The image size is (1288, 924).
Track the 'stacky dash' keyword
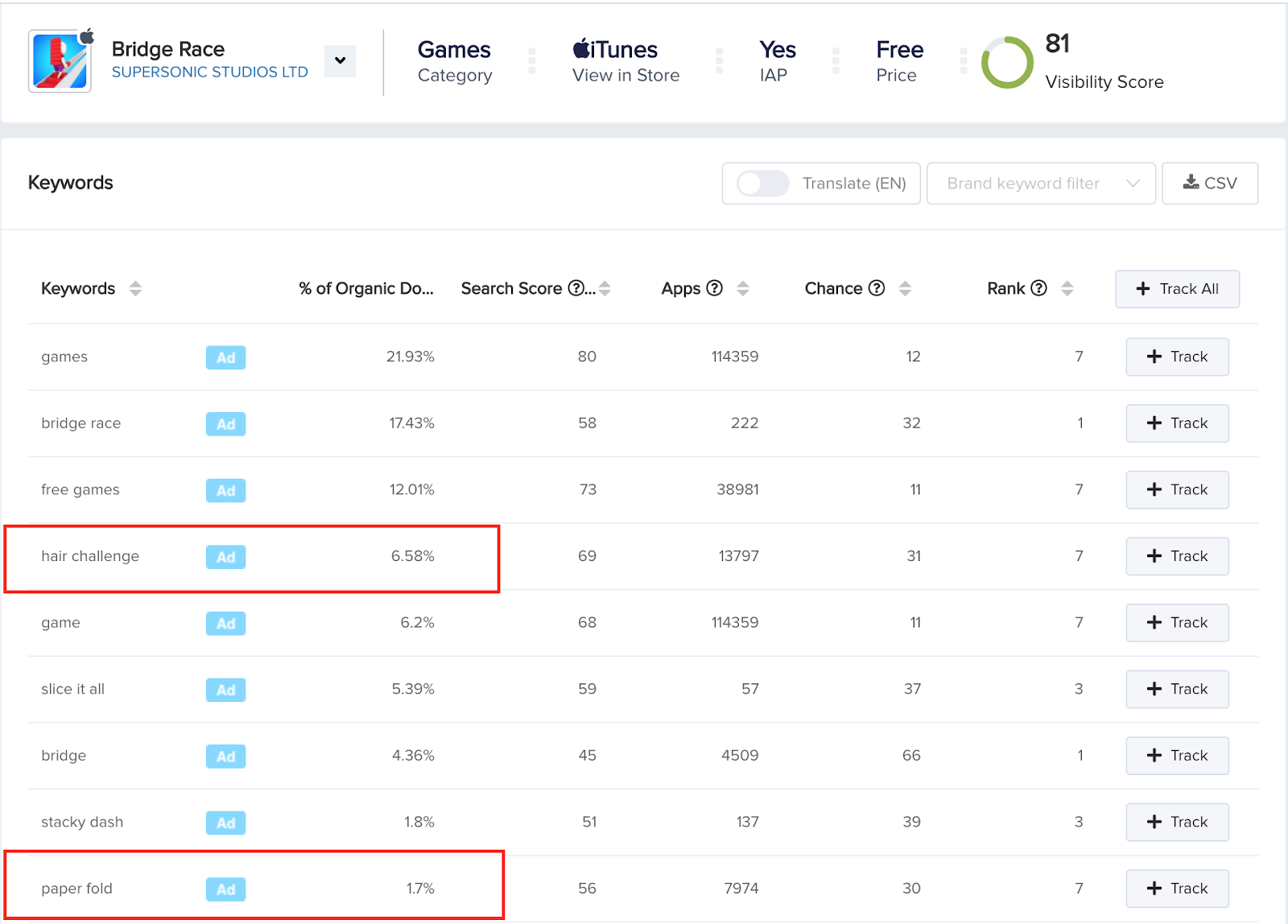[1177, 822]
